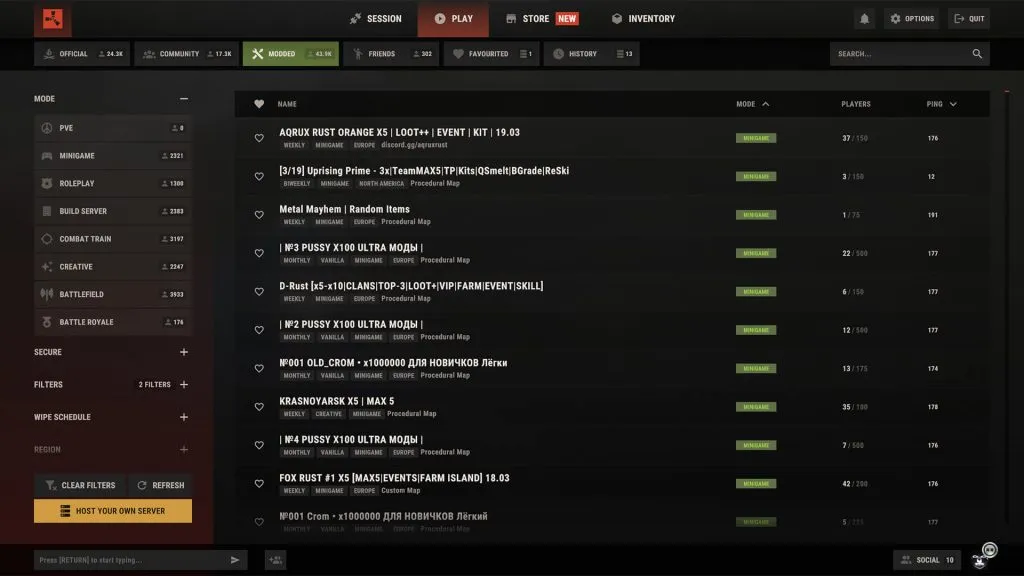Screen dimensions: 1024x576
Task: Select the Creative mode filter
Action: click(x=113, y=266)
